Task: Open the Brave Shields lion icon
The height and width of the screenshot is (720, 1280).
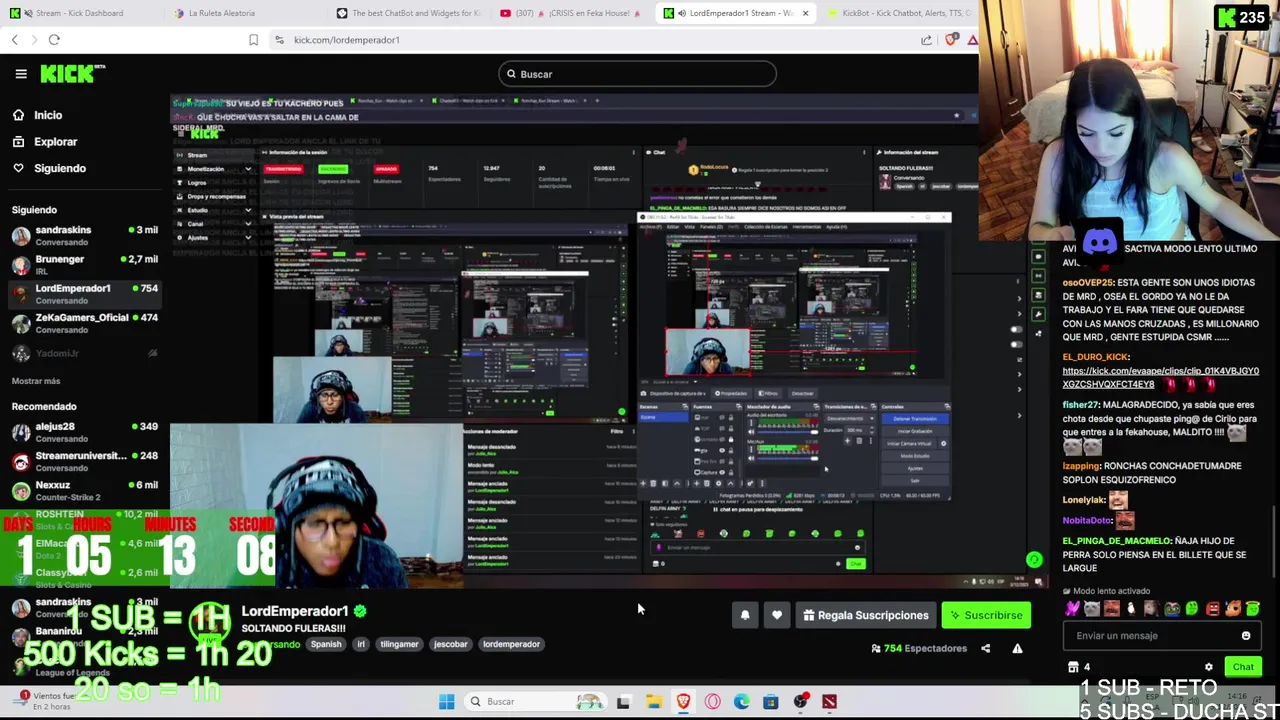Action: point(951,40)
